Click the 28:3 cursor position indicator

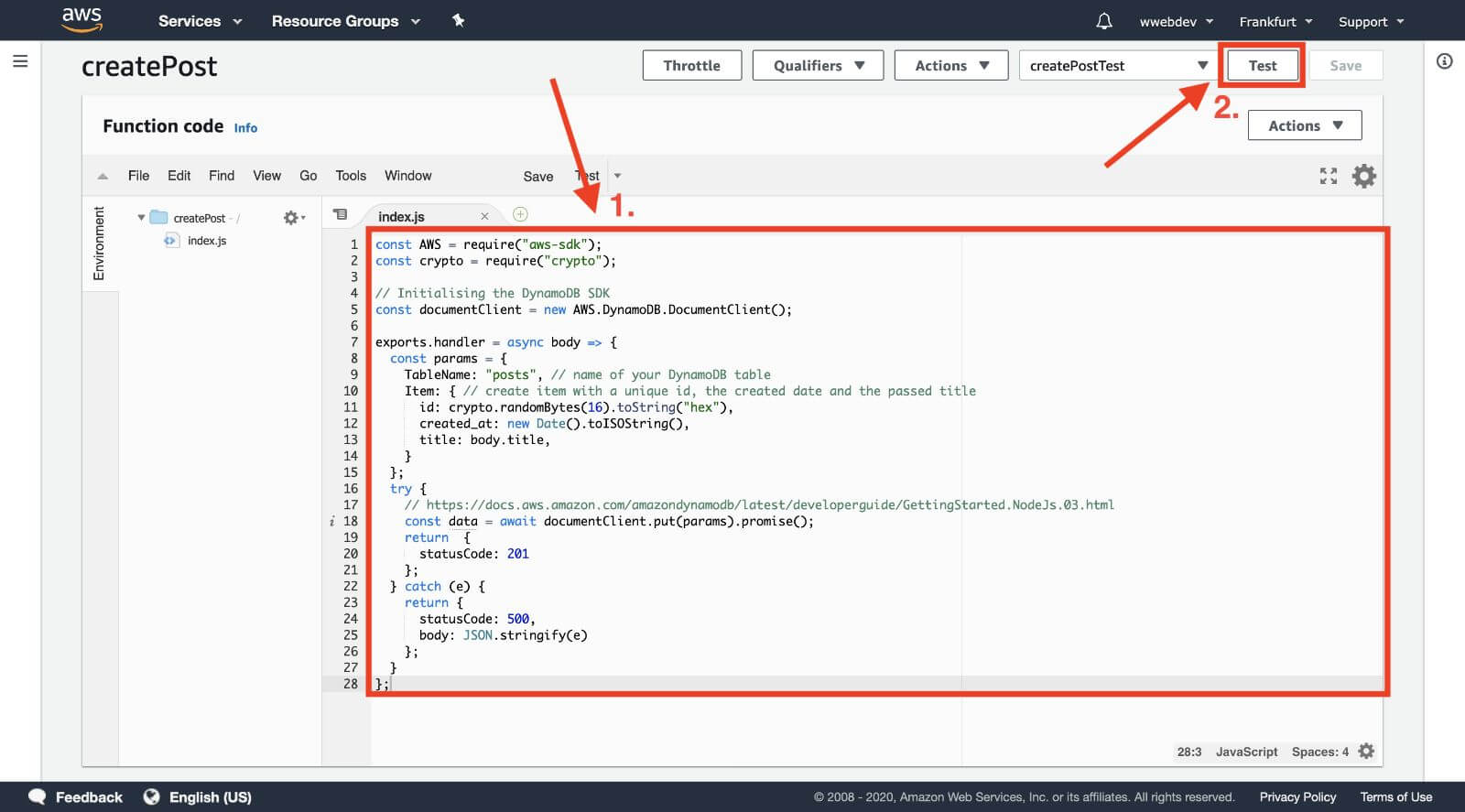point(1189,752)
